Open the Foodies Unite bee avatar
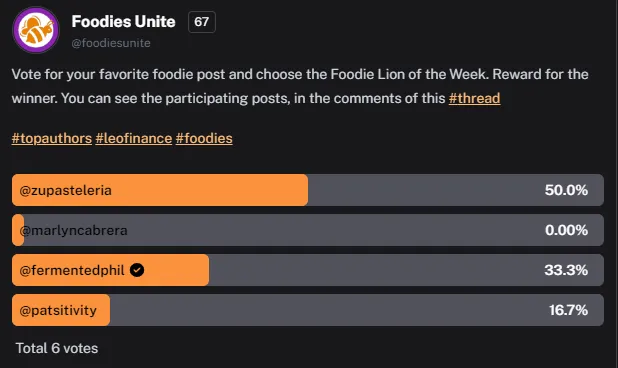This screenshot has height=368, width=618. click(x=36, y=30)
